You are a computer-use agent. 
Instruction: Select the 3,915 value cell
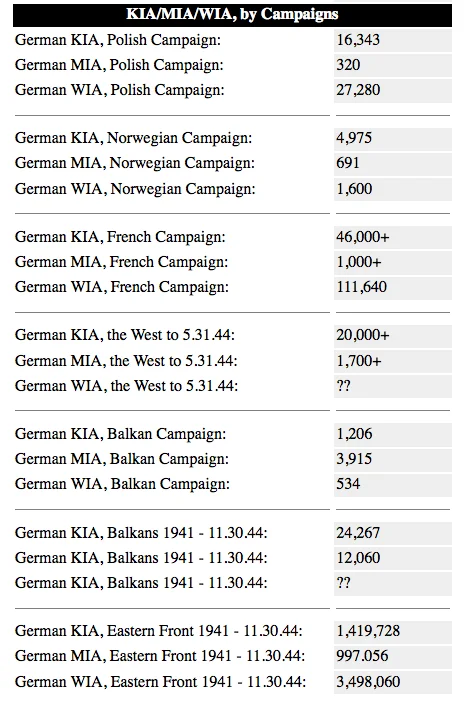tap(393, 459)
